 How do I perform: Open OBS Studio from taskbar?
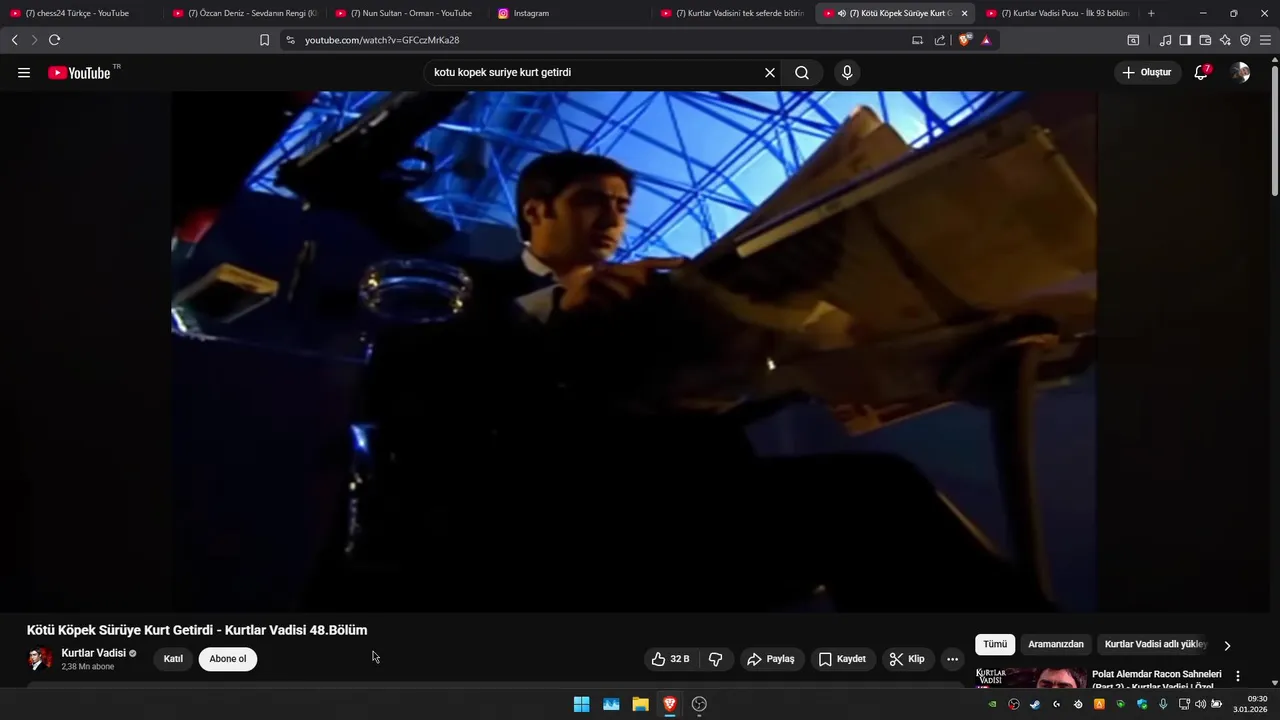699,704
